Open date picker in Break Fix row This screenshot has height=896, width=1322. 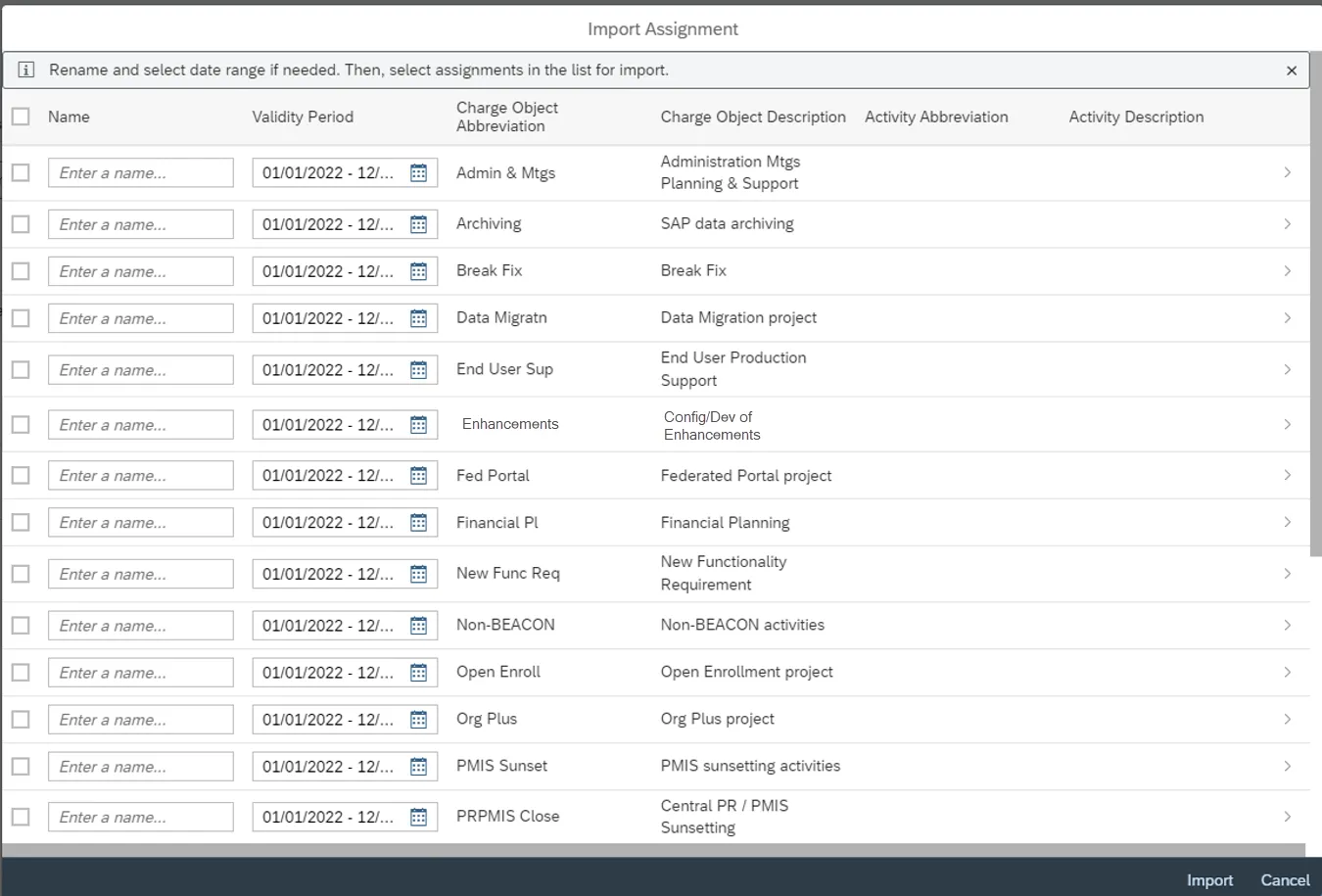[x=418, y=271]
